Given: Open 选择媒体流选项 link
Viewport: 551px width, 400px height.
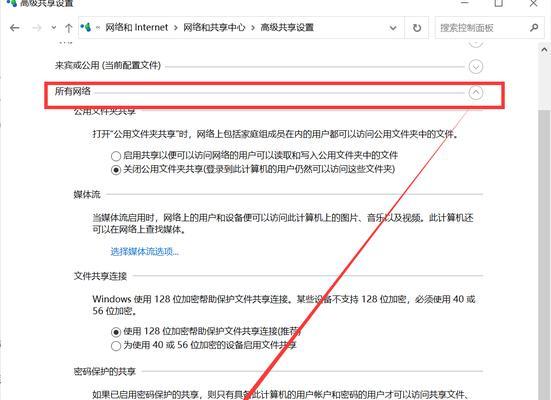Looking at the screenshot, I should click(x=144, y=252).
